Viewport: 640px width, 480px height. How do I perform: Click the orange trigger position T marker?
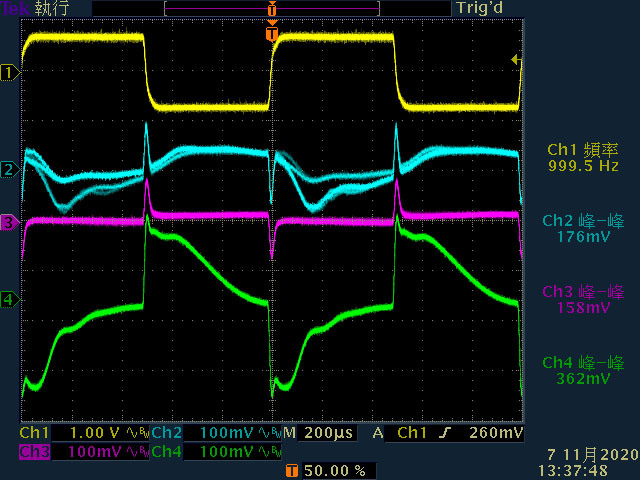(x=272, y=33)
